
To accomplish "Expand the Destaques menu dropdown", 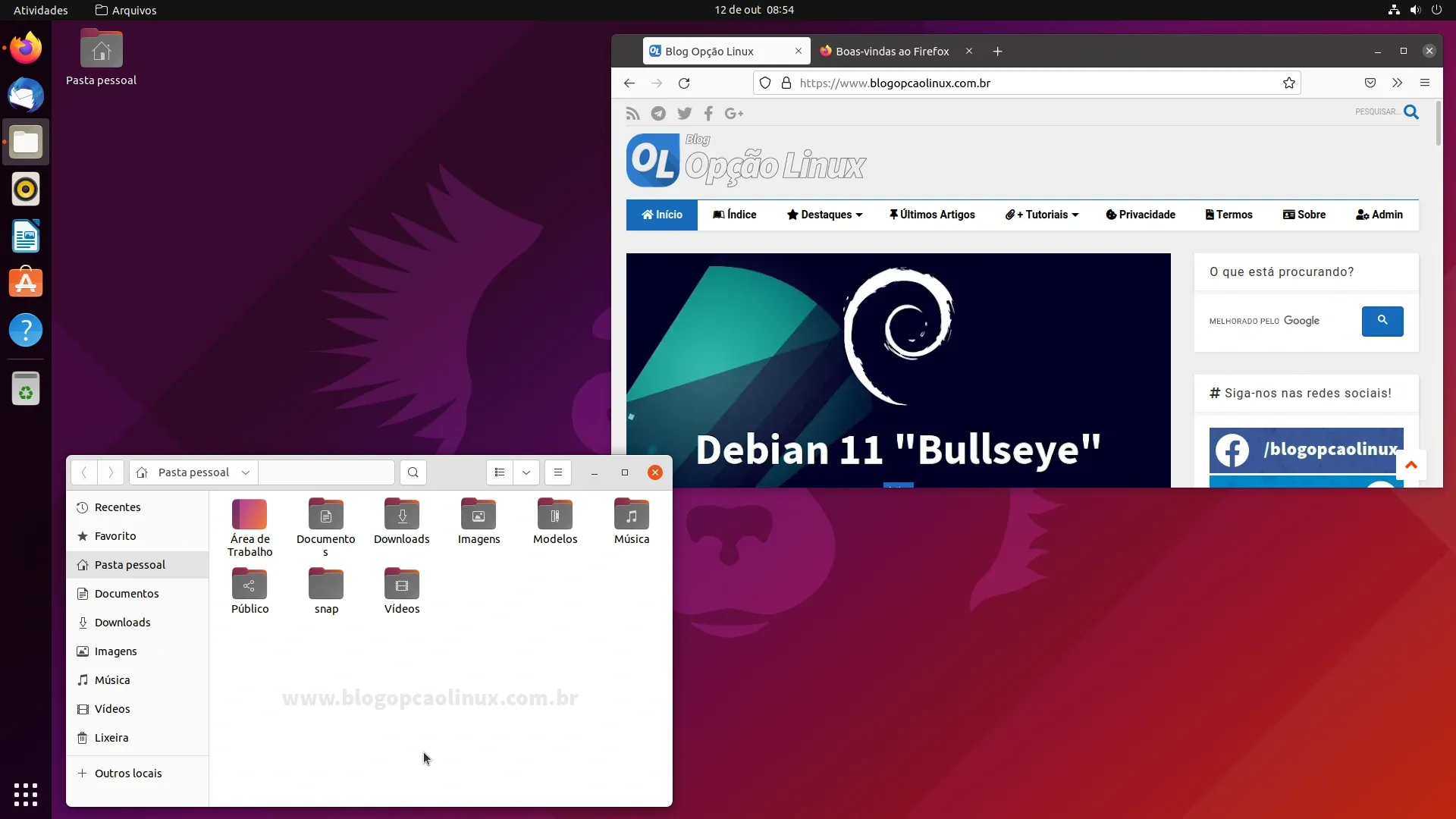I will pos(824,214).
